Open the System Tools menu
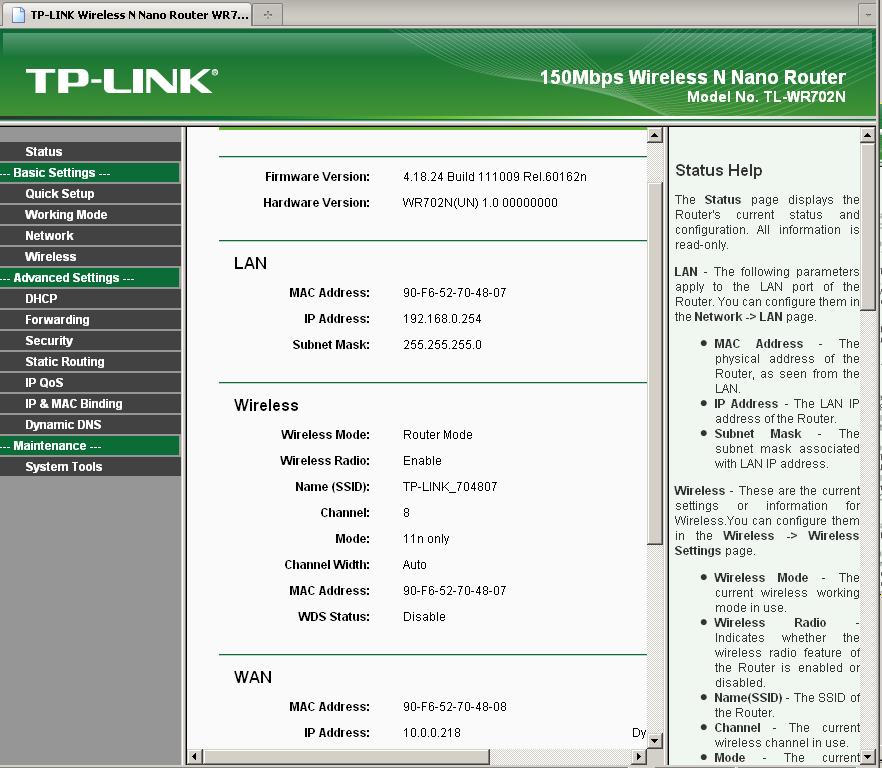Viewport: 882px width, 768px height. tap(64, 467)
